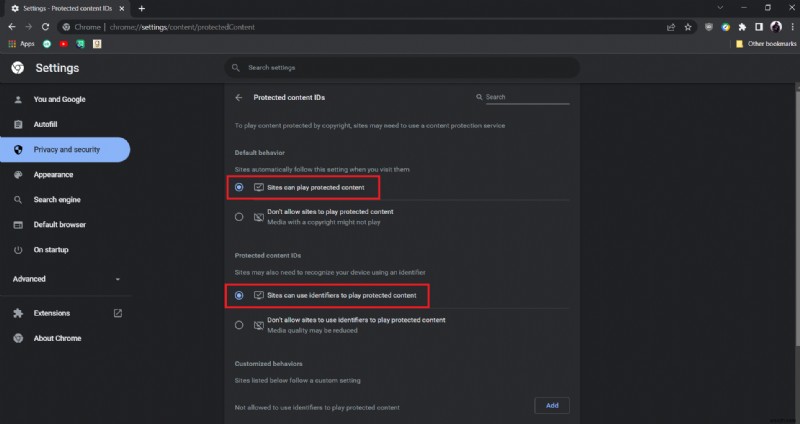Viewport: 800px width, 424px height.
Task: Click the external link icon beside Extensions
Action: coord(118,313)
